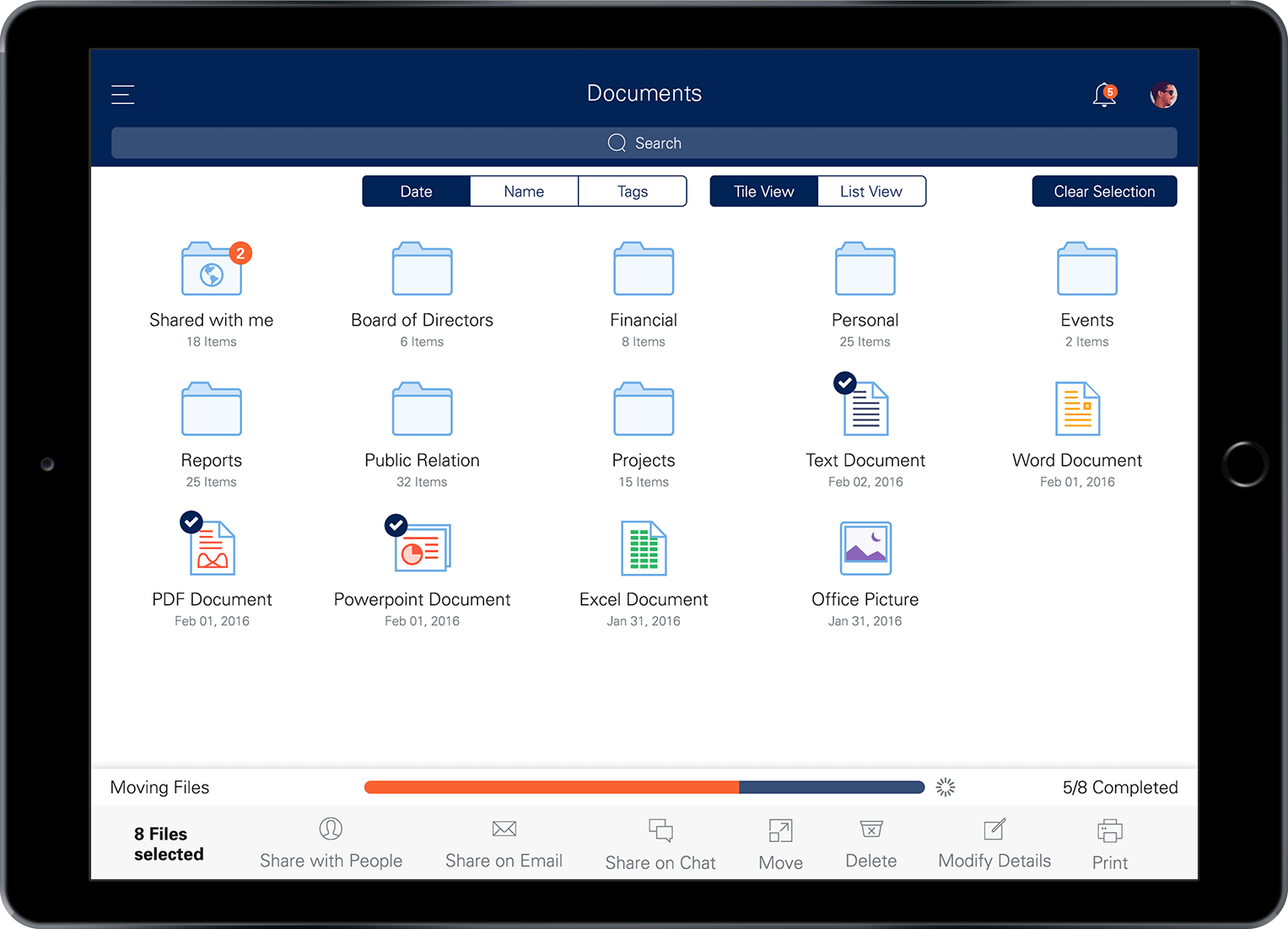Screen dimensions: 1288x929
Task: Open the hamburger menu
Action: click(x=123, y=95)
